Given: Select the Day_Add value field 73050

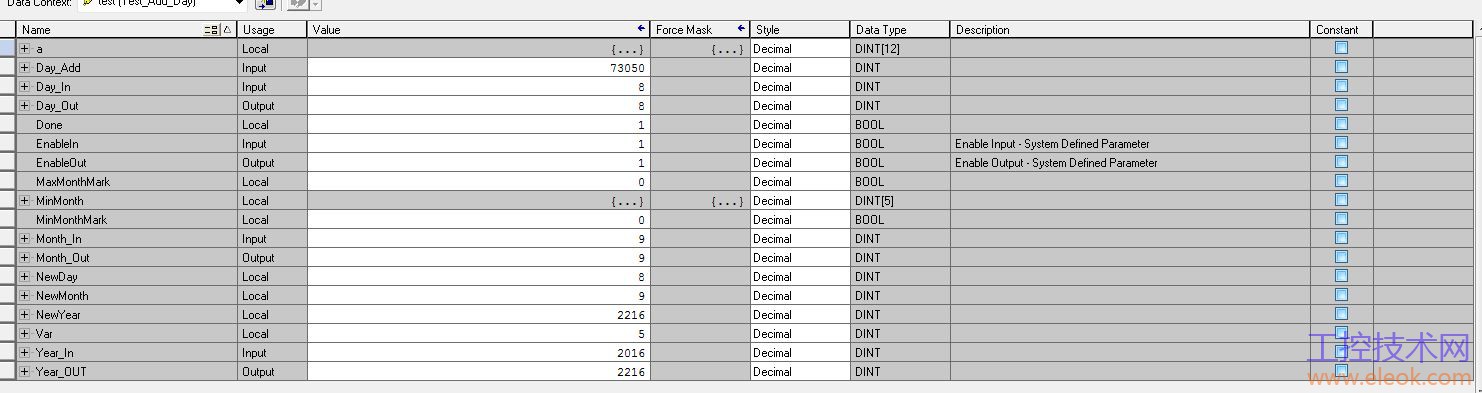Looking at the screenshot, I should (x=479, y=67).
